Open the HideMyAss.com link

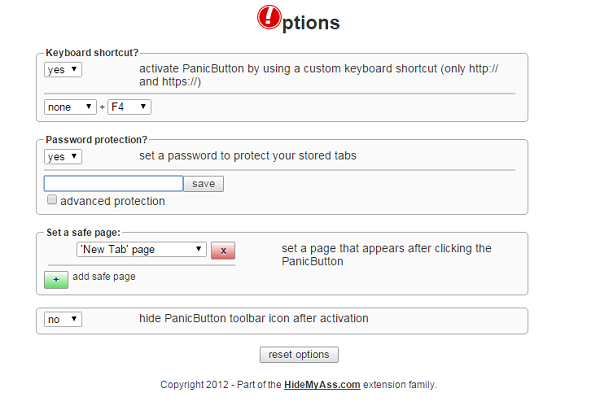point(321,385)
